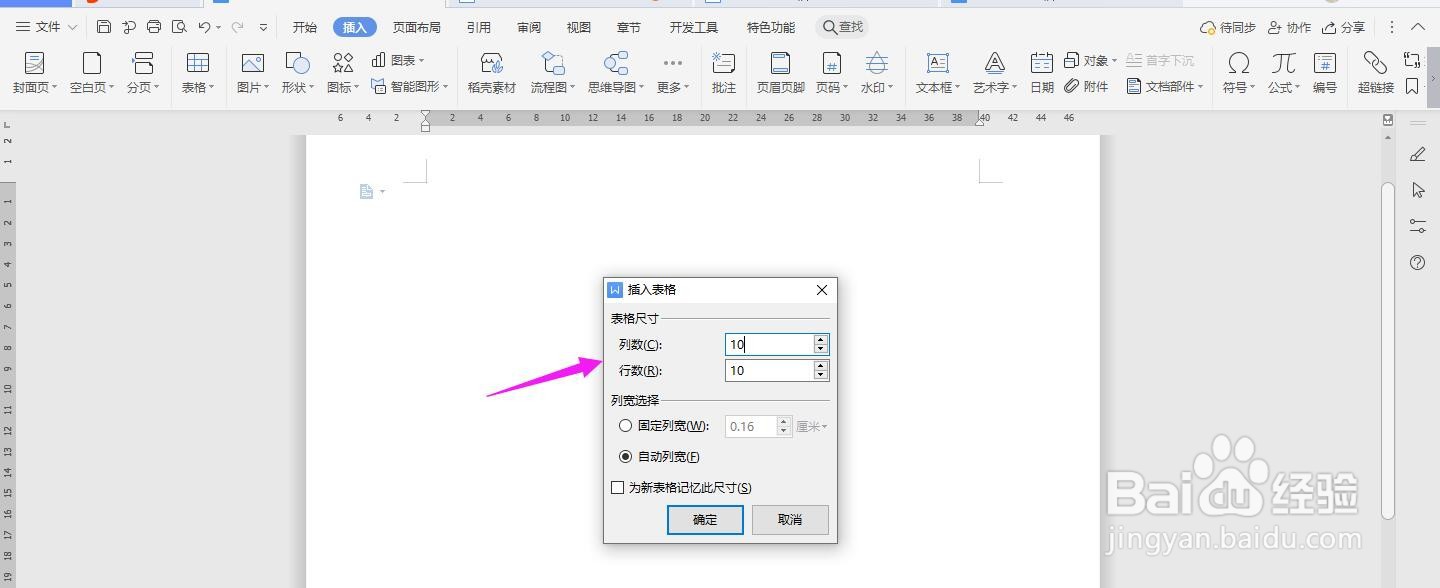Viewport: 1440px width, 588px height.
Task: Click the 待同步 (pending sync) button
Action: [x=1228, y=27]
